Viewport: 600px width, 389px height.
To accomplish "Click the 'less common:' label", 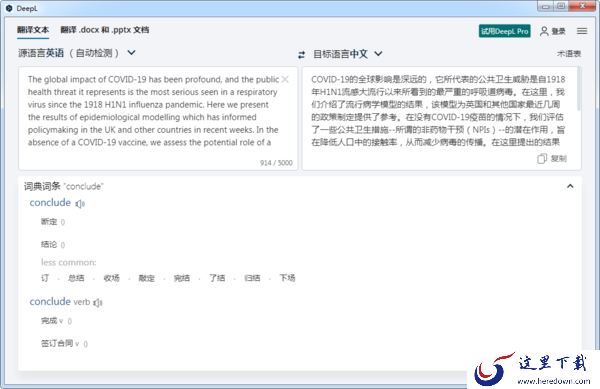I will pos(68,262).
